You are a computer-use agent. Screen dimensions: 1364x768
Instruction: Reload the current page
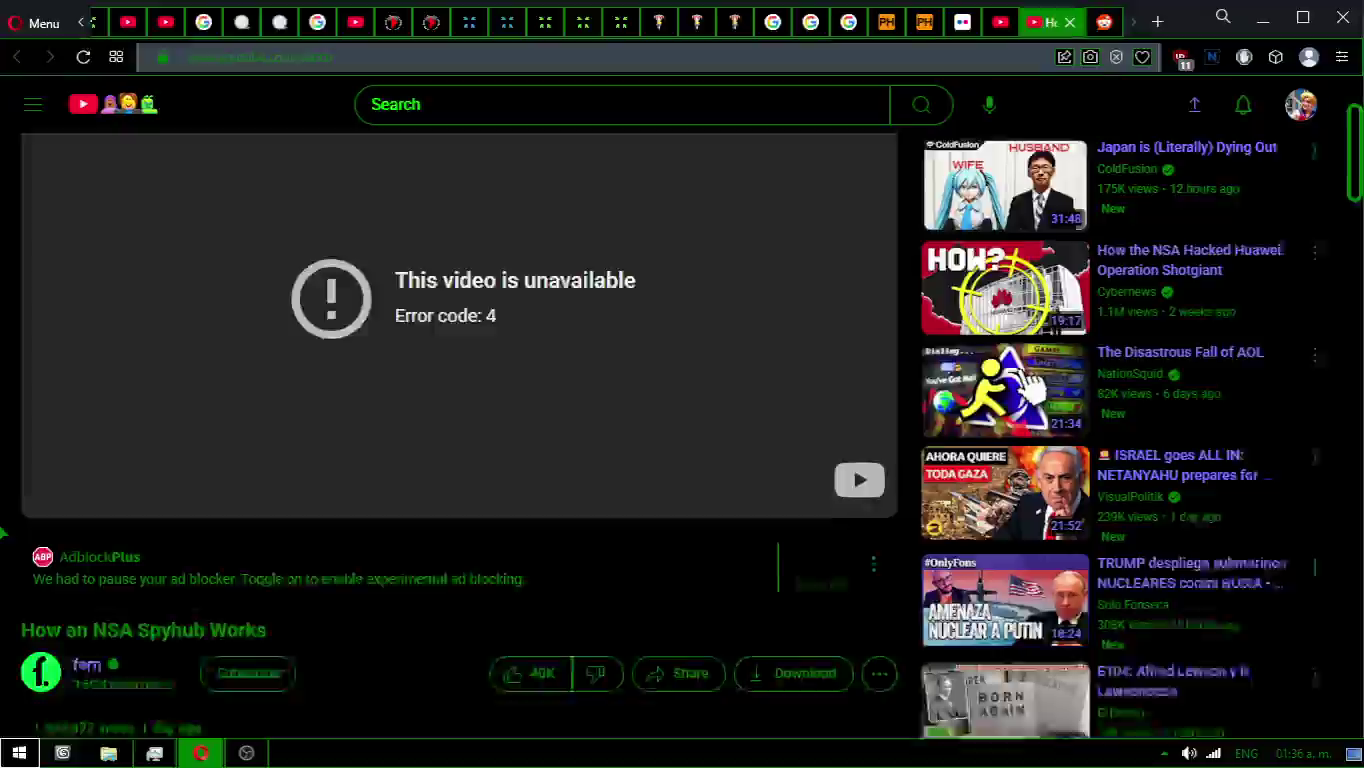click(x=83, y=57)
